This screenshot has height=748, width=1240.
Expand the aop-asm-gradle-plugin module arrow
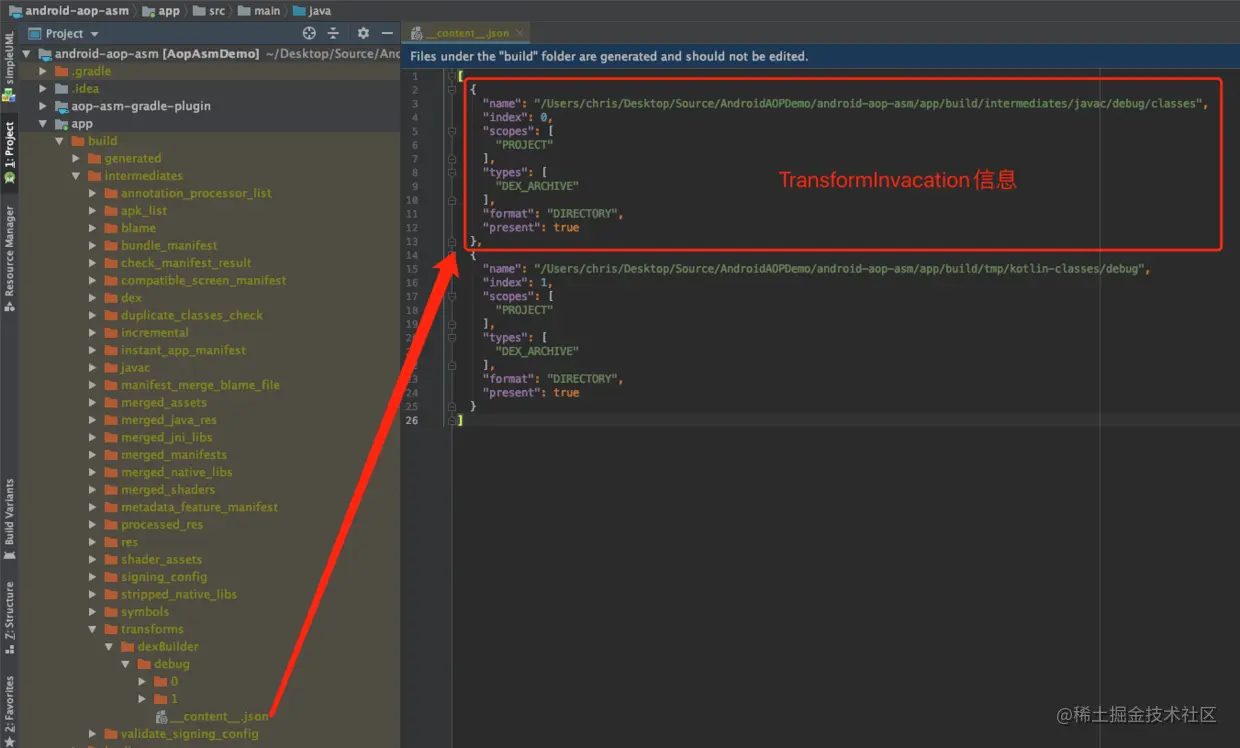43,106
